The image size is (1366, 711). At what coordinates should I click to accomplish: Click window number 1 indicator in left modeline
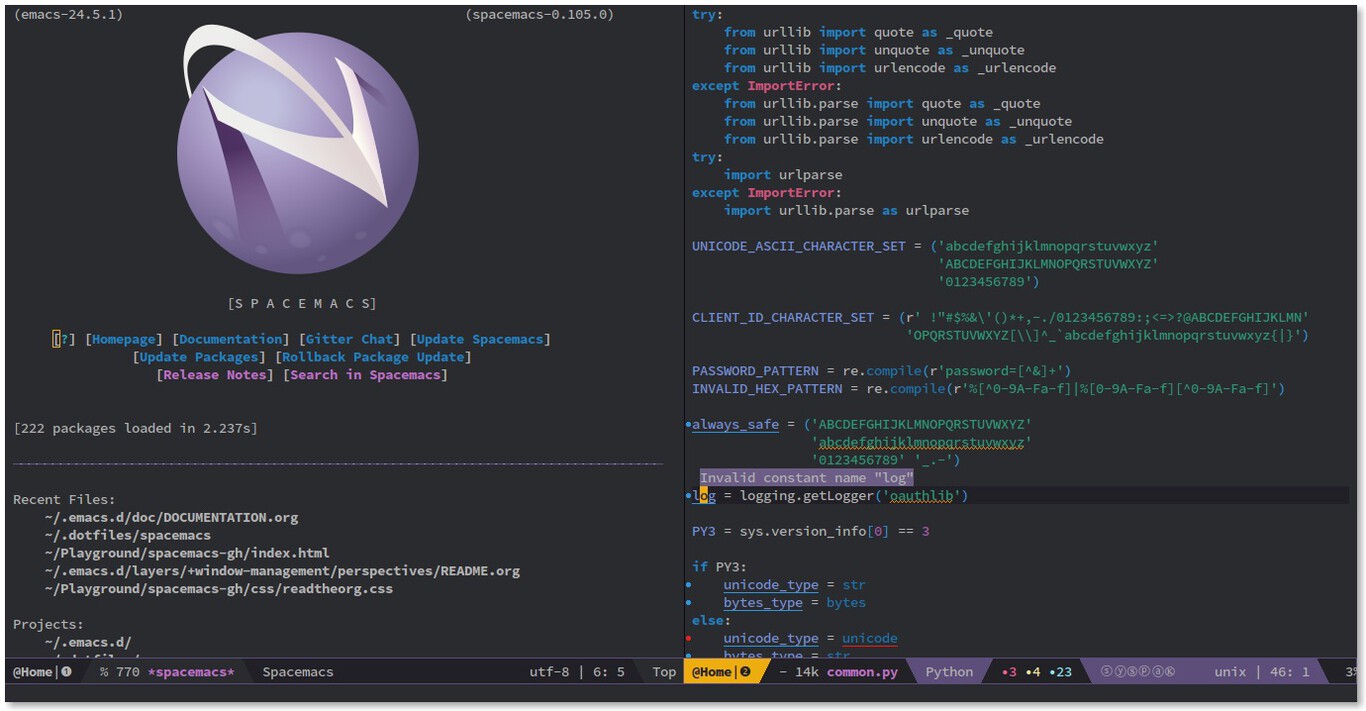67,672
